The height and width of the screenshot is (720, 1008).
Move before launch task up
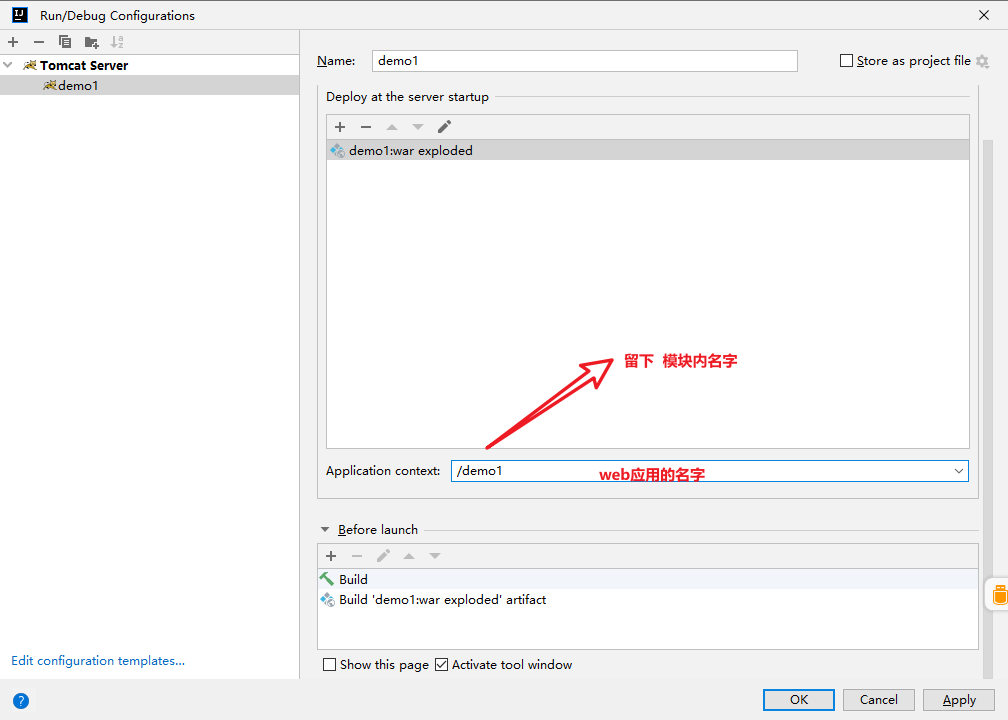pos(409,555)
